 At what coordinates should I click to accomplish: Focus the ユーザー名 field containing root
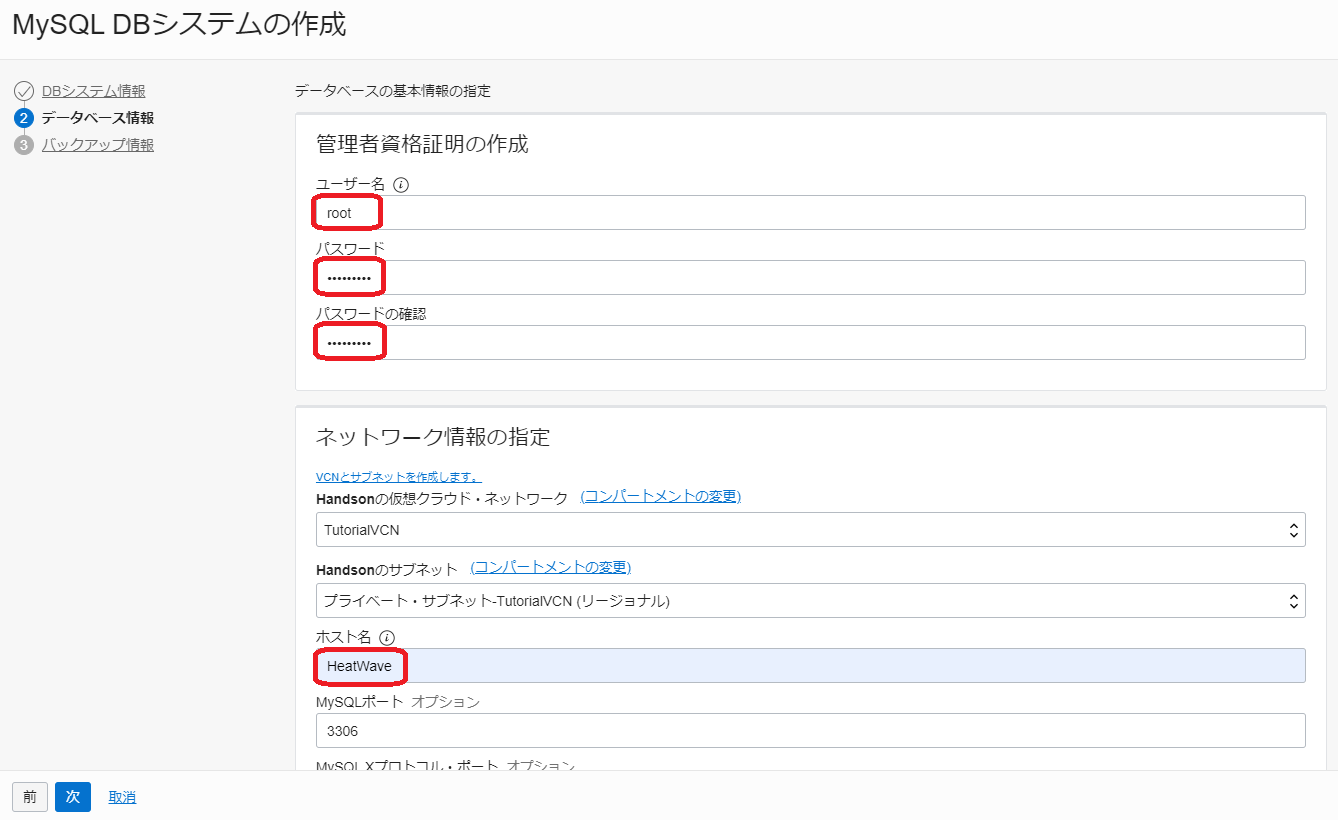pyautogui.click(x=809, y=213)
